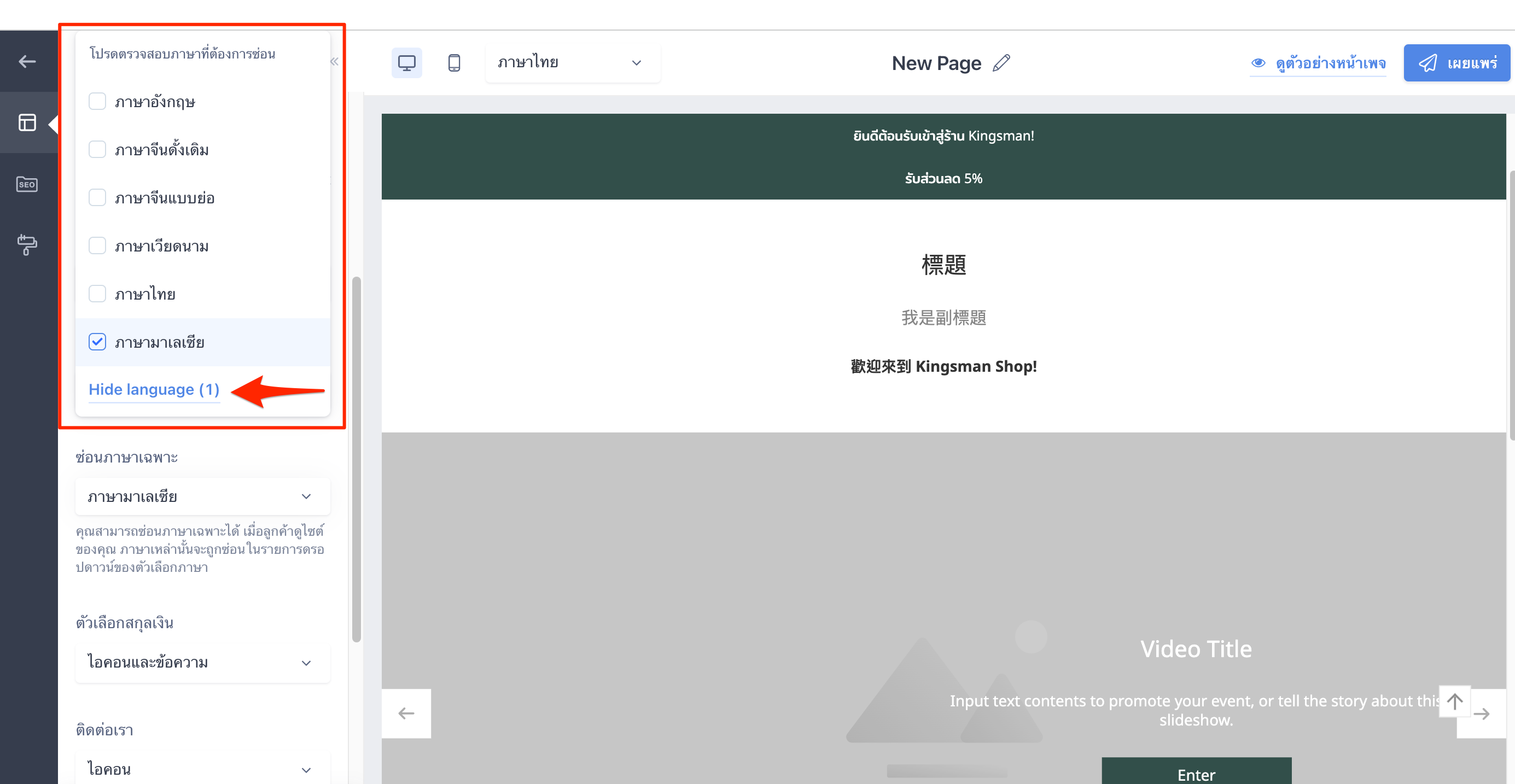The height and width of the screenshot is (784, 1515).
Task: Check the ภาษาเวียดนาม checkbox
Action: [x=97, y=245]
